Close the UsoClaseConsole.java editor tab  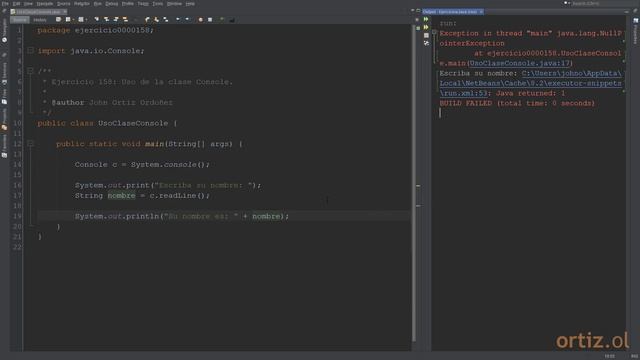[x=65, y=12]
